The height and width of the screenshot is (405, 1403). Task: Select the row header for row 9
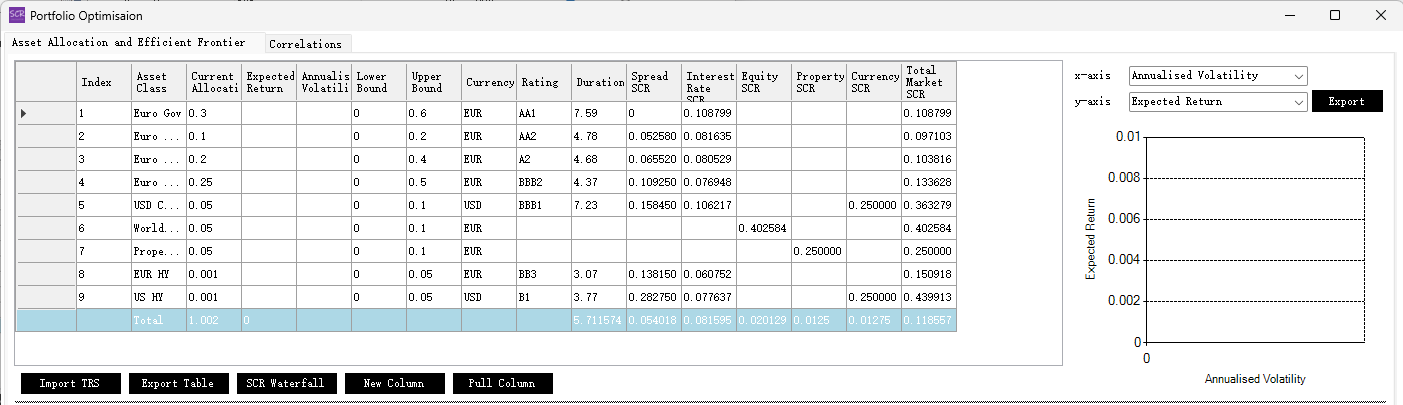pos(46,297)
